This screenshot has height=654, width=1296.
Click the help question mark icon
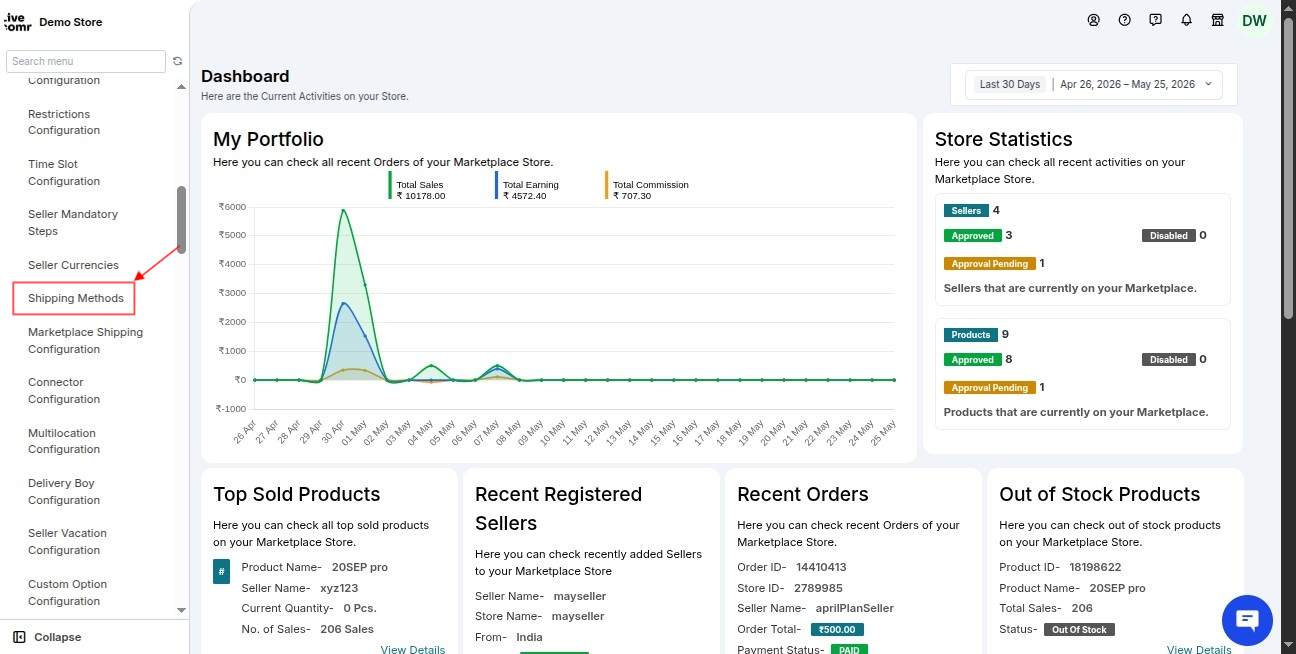(1125, 20)
